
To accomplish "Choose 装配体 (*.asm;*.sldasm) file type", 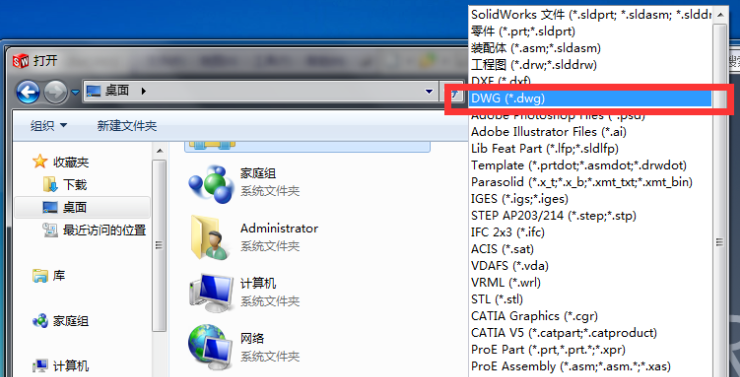I will 591,48.
